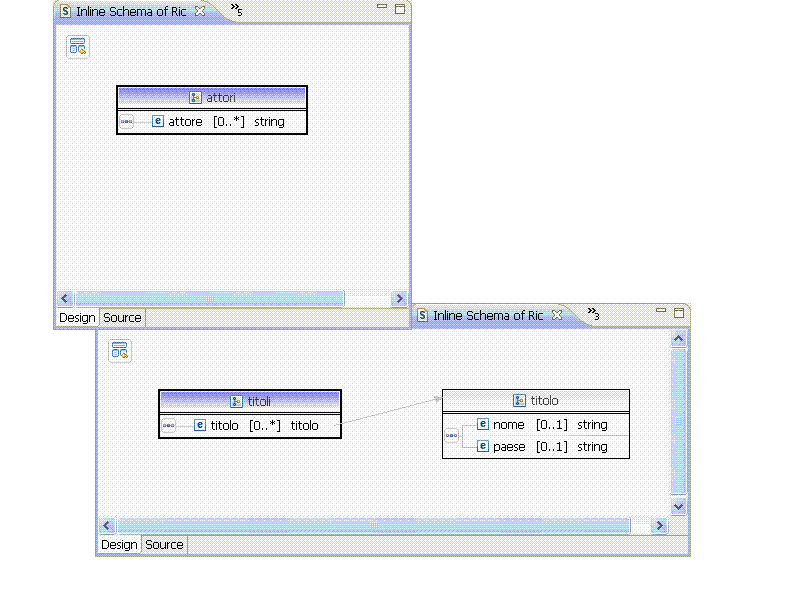The image size is (800, 610).
Task: Activate the lower Inline Schema of Ric tab
Action: [488, 316]
